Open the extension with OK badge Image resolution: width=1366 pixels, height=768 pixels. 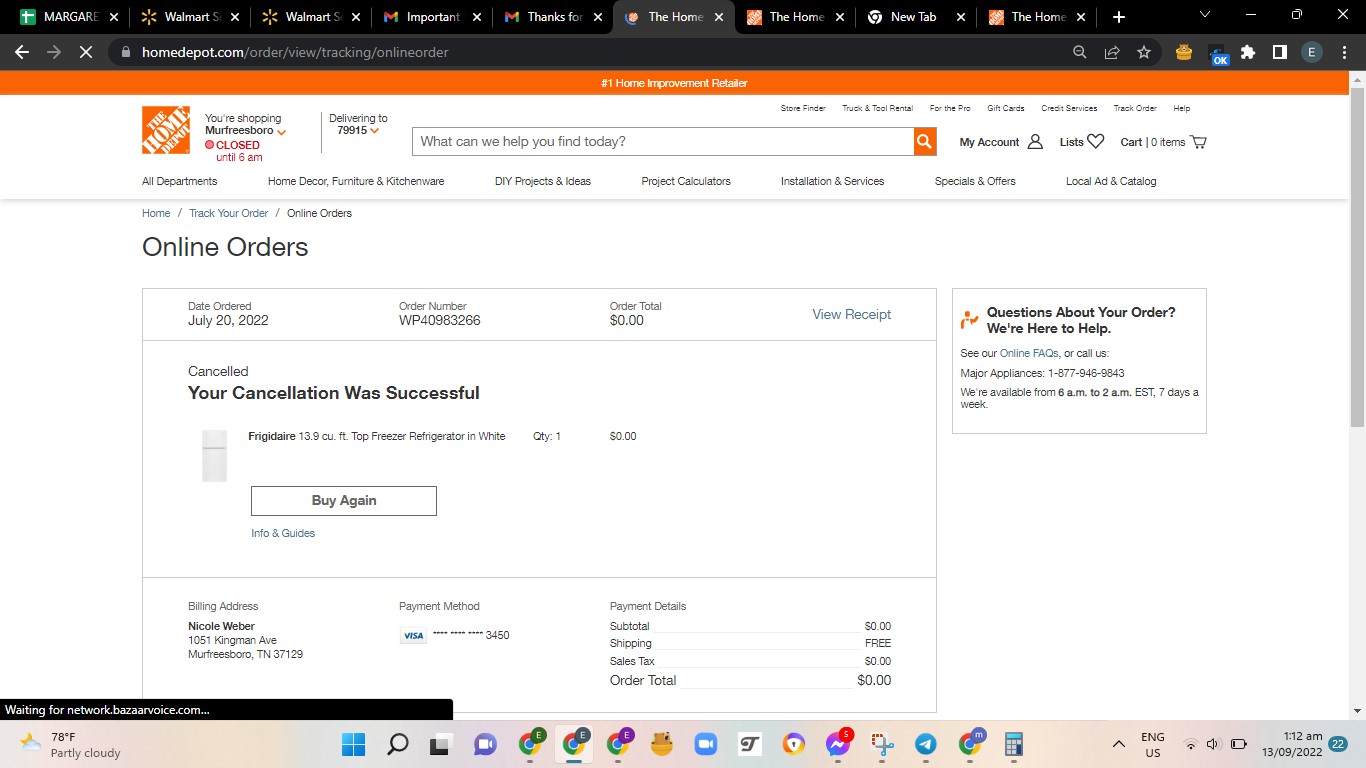pos(1217,54)
